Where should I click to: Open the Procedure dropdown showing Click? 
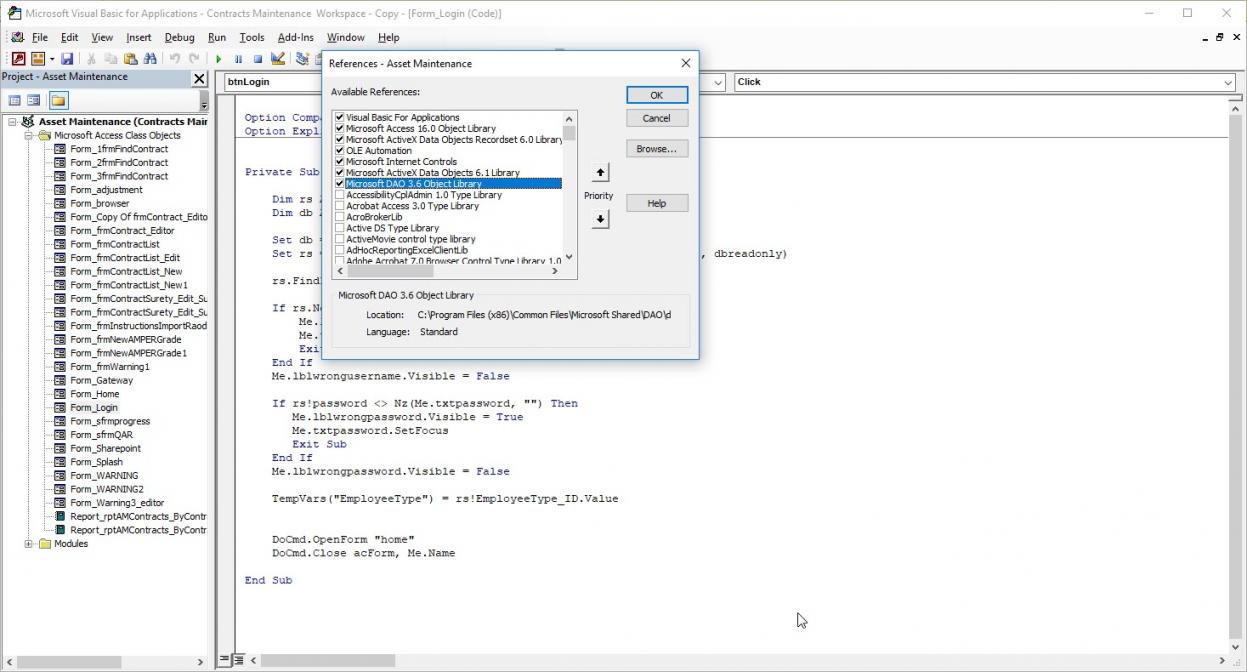coord(1228,82)
